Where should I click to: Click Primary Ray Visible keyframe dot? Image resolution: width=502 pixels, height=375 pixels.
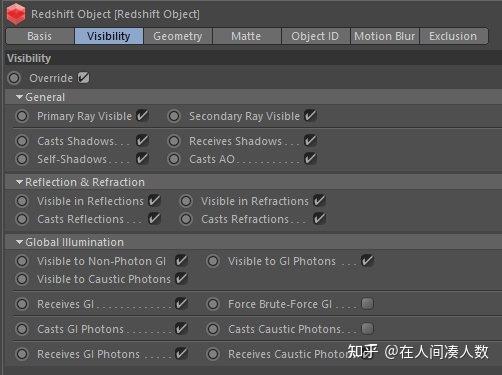22,116
